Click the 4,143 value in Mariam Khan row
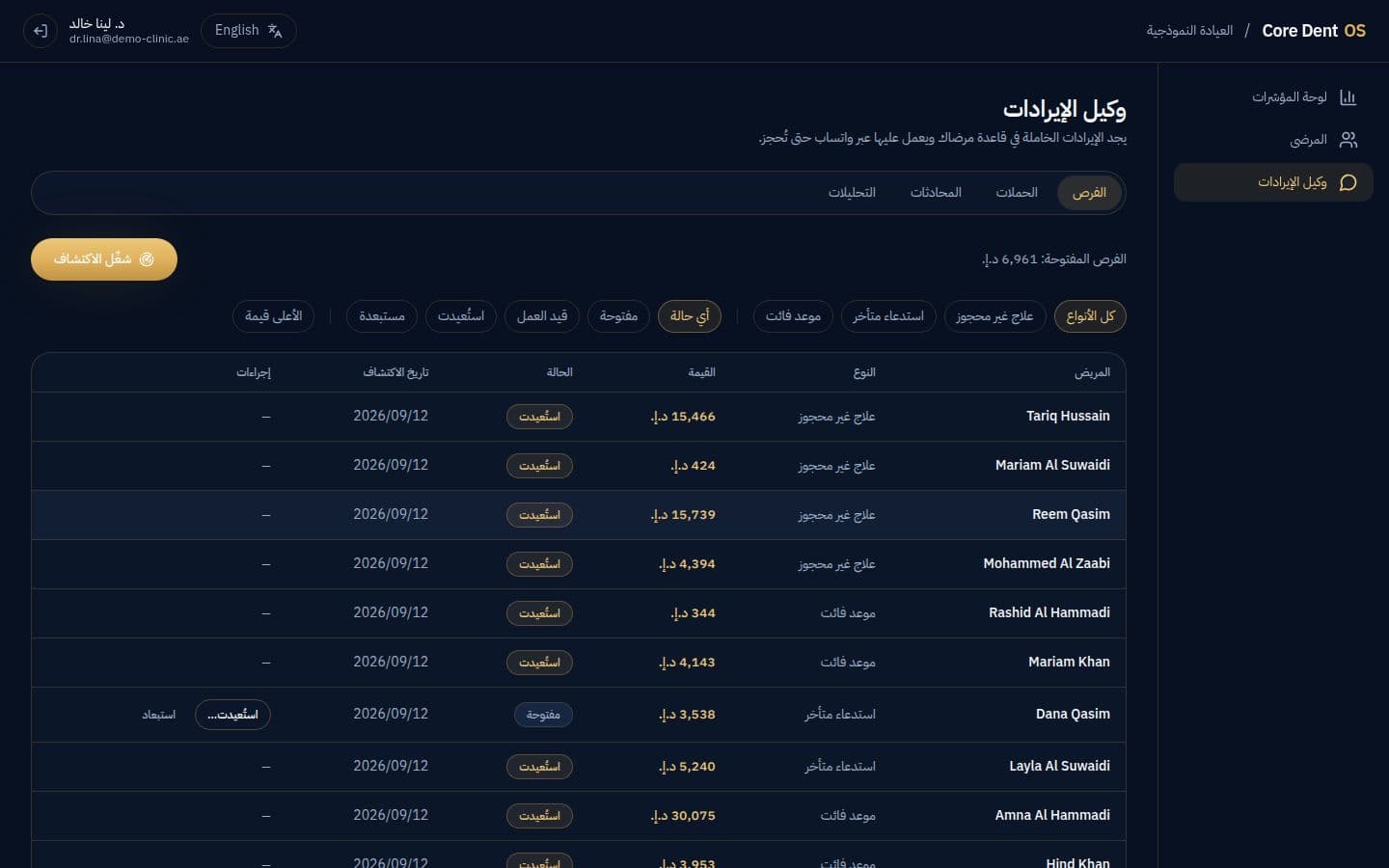Screen dimensions: 1389x868 tap(687, 663)
